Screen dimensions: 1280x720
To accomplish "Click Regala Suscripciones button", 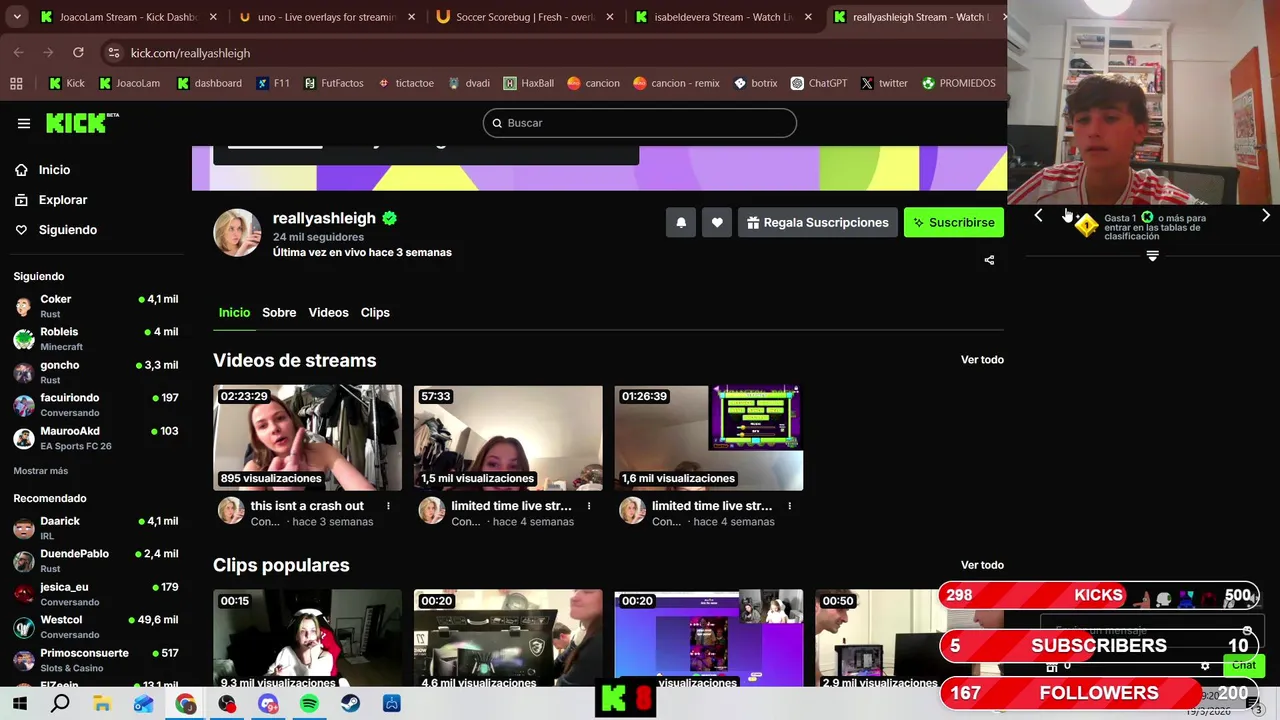I will (x=817, y=222).
